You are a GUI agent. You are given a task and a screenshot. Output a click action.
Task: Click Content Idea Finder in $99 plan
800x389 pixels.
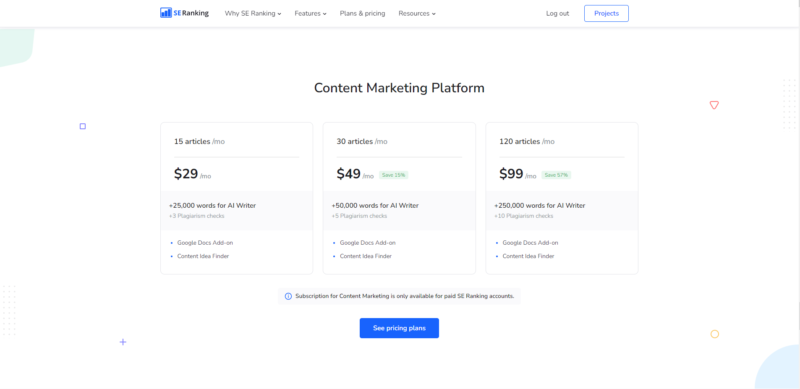pyautogui.click(x=528, y=256)
